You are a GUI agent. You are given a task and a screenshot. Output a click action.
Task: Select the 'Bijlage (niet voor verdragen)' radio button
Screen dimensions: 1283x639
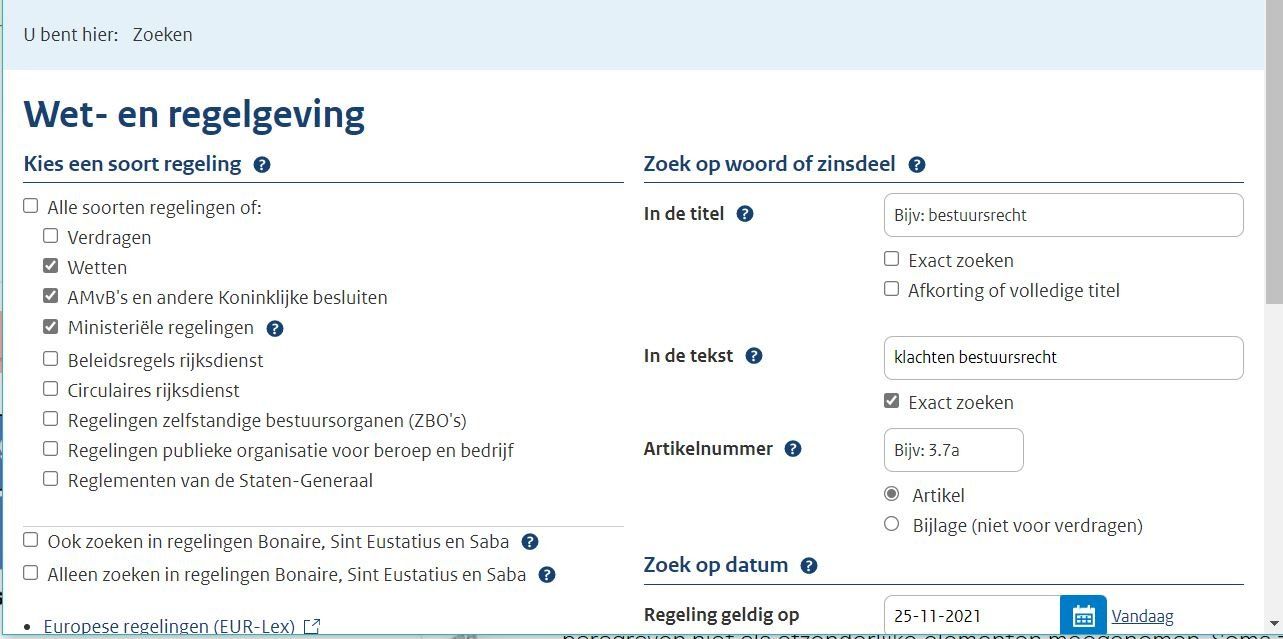892,524
